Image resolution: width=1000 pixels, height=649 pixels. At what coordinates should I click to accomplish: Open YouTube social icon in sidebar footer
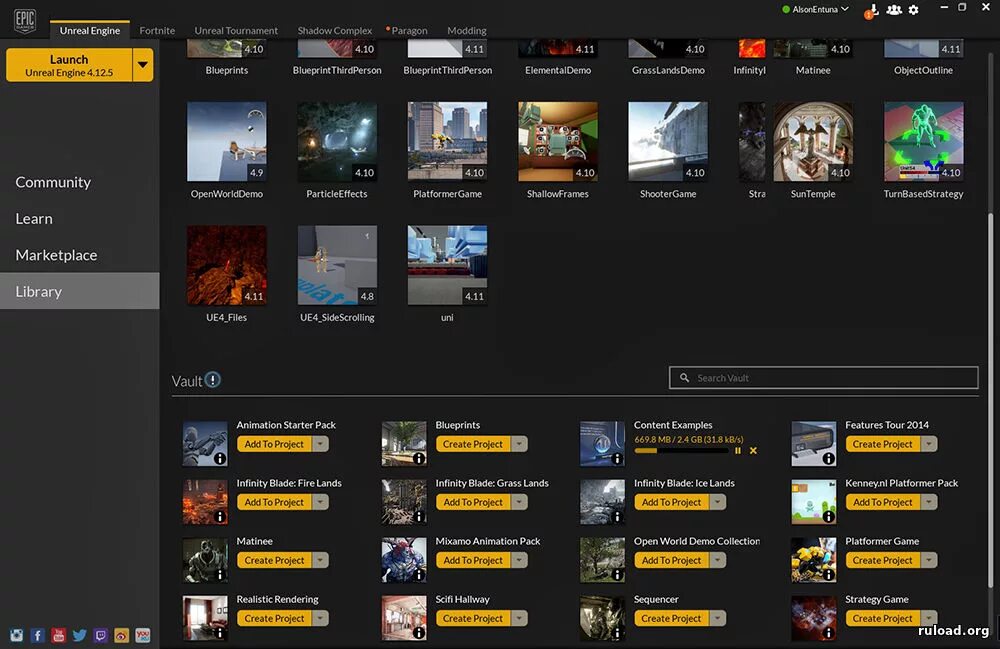pyautogui.click(x=59, y=635)
